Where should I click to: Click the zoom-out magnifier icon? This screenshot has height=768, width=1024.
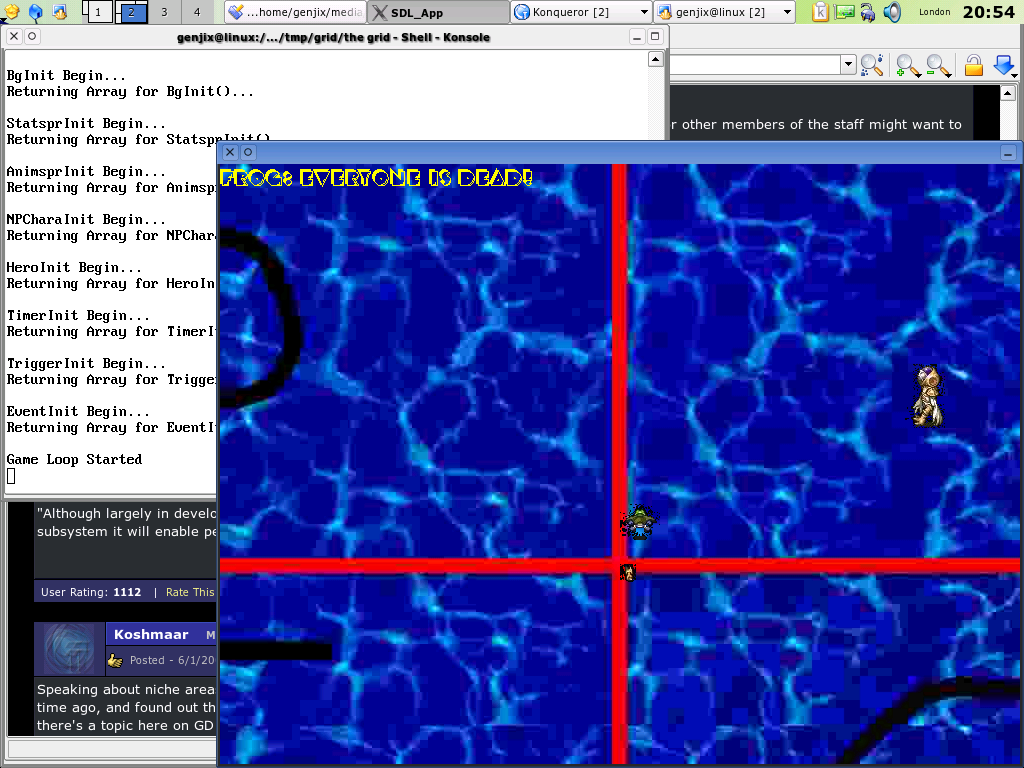938,66
